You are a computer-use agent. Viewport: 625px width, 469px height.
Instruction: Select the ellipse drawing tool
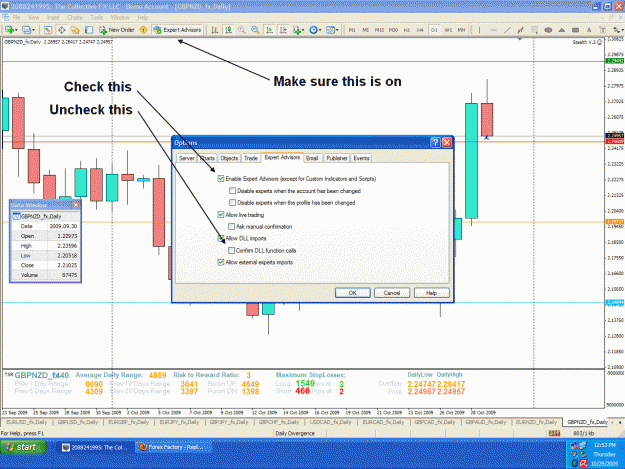[548, 30]
